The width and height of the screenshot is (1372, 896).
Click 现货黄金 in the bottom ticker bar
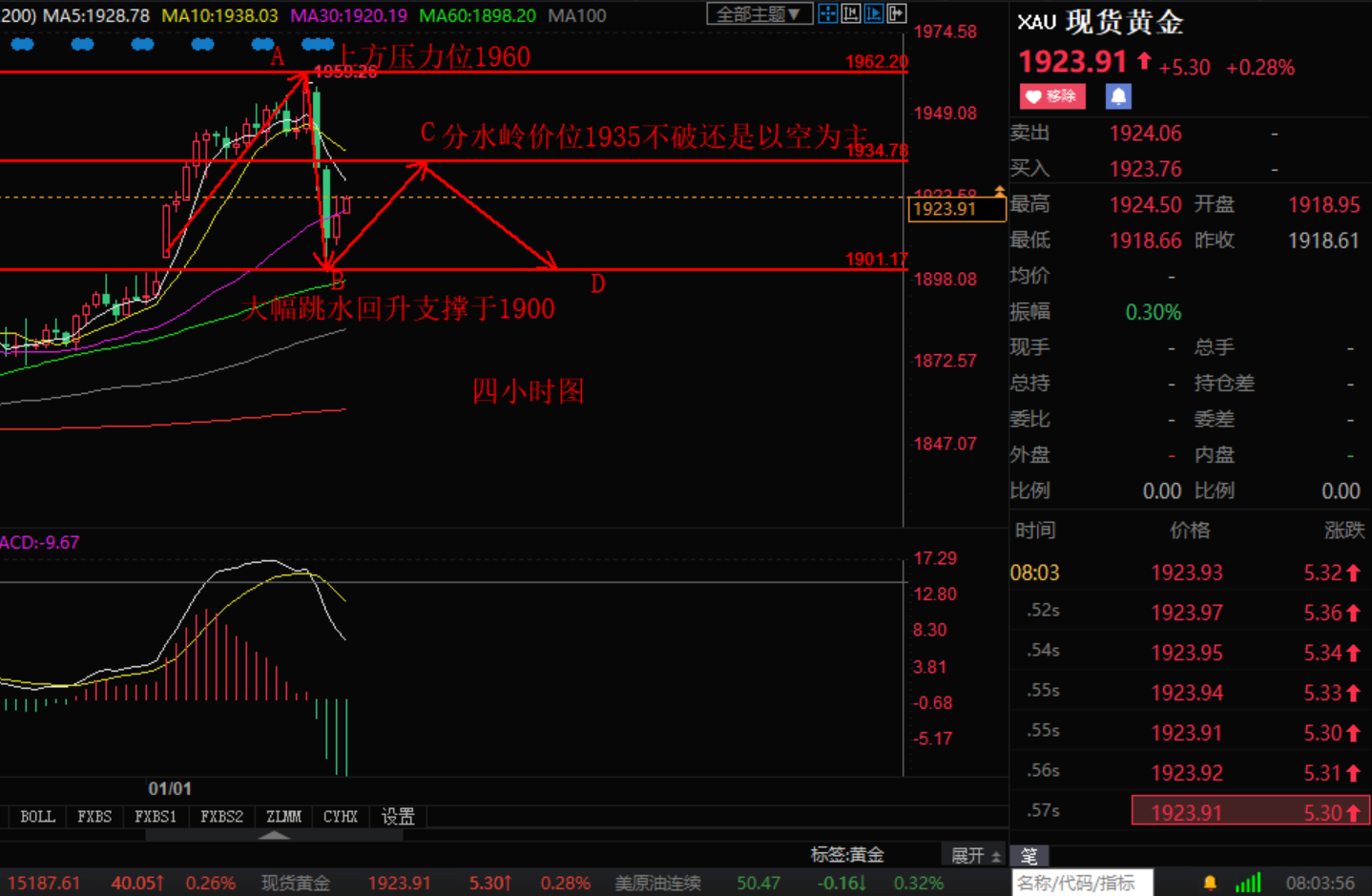tap(295, 882)
